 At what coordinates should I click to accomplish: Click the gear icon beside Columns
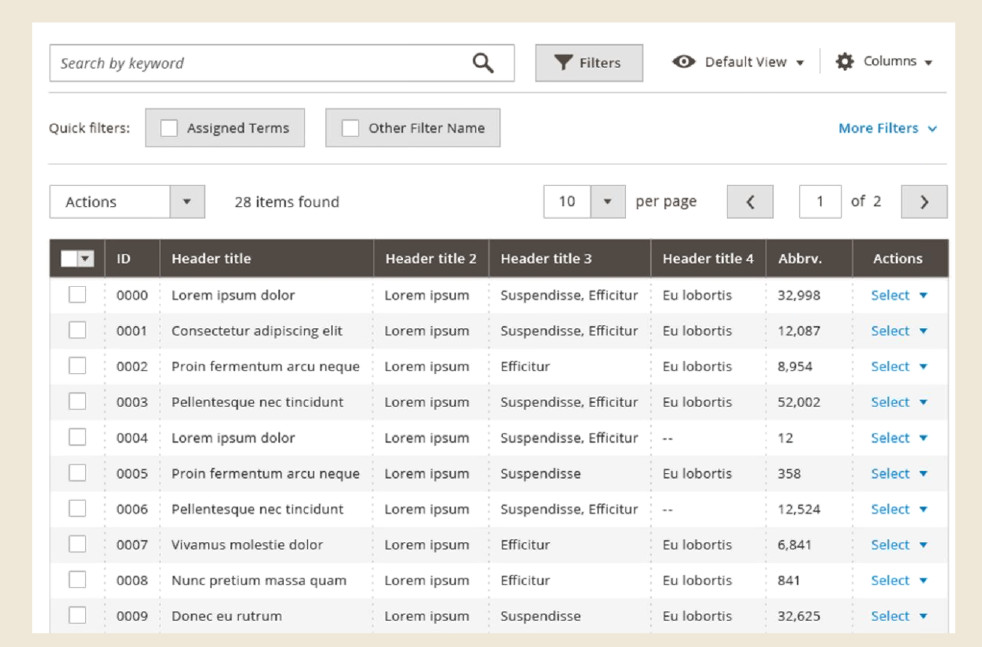click(x=844, y=61)
